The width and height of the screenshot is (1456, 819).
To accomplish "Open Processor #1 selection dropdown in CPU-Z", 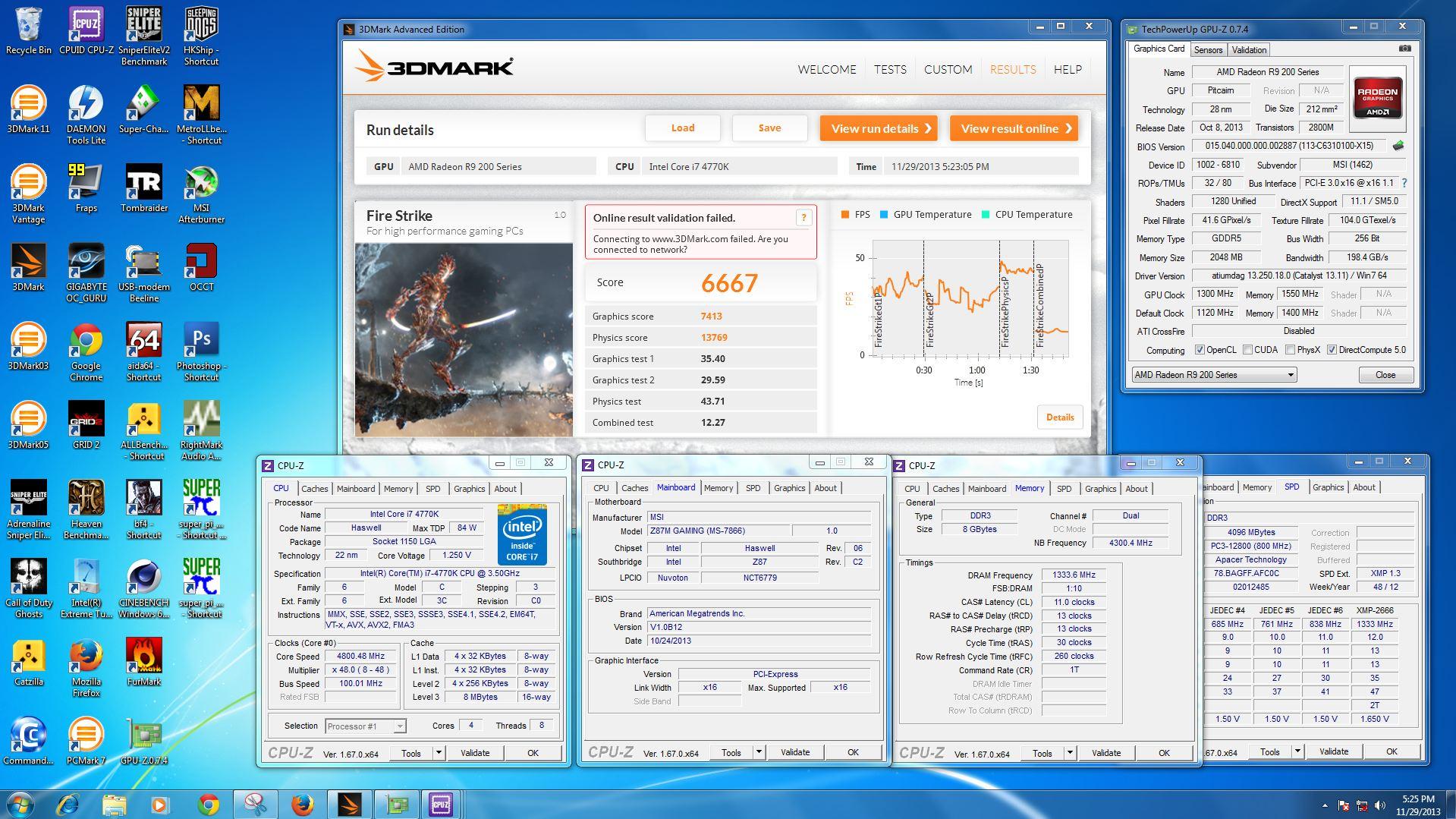I will click(366, 726).
